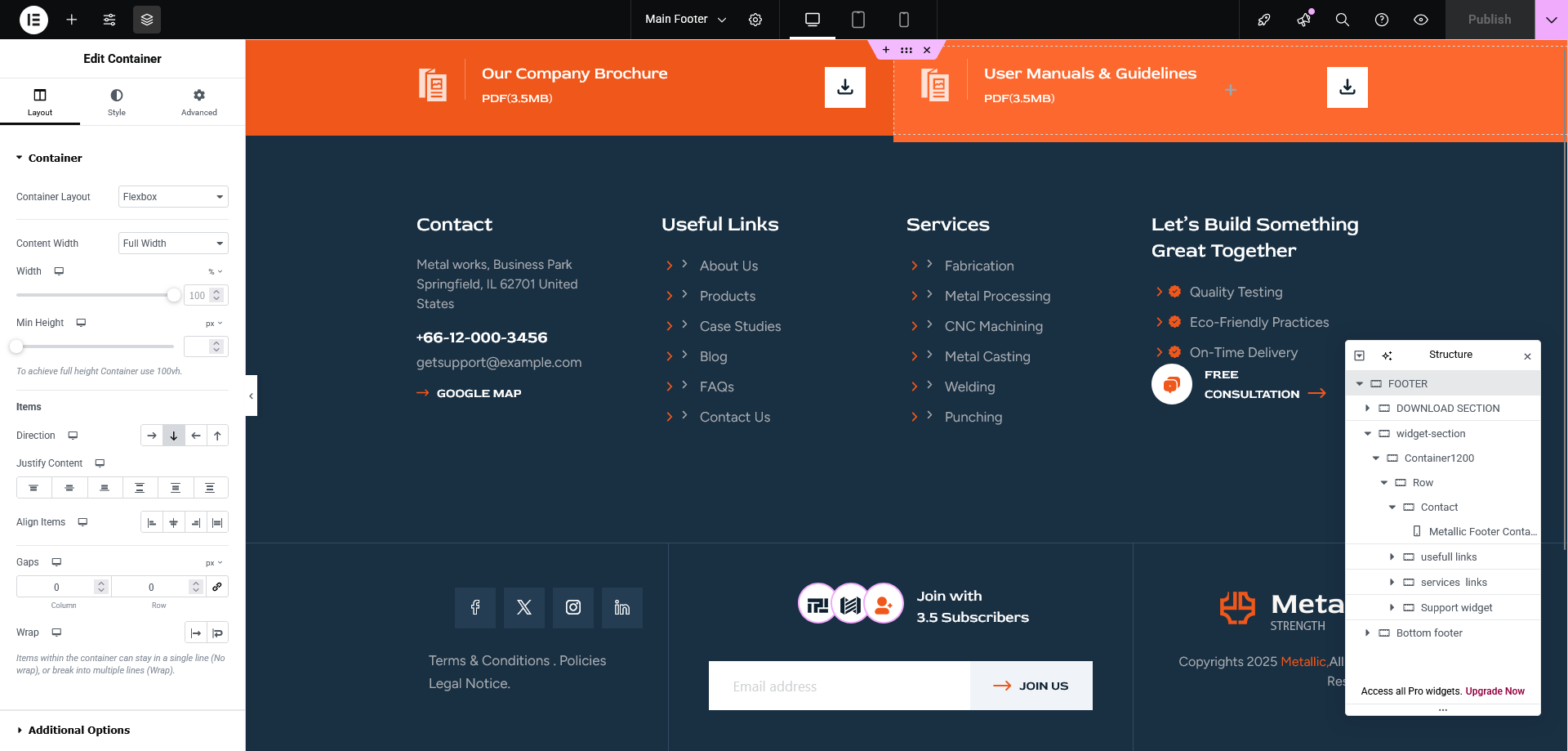The width and height of the screenshot is (1568, 751).
Task: Open Site Settings sliders icon
Action: coord(109,20)
